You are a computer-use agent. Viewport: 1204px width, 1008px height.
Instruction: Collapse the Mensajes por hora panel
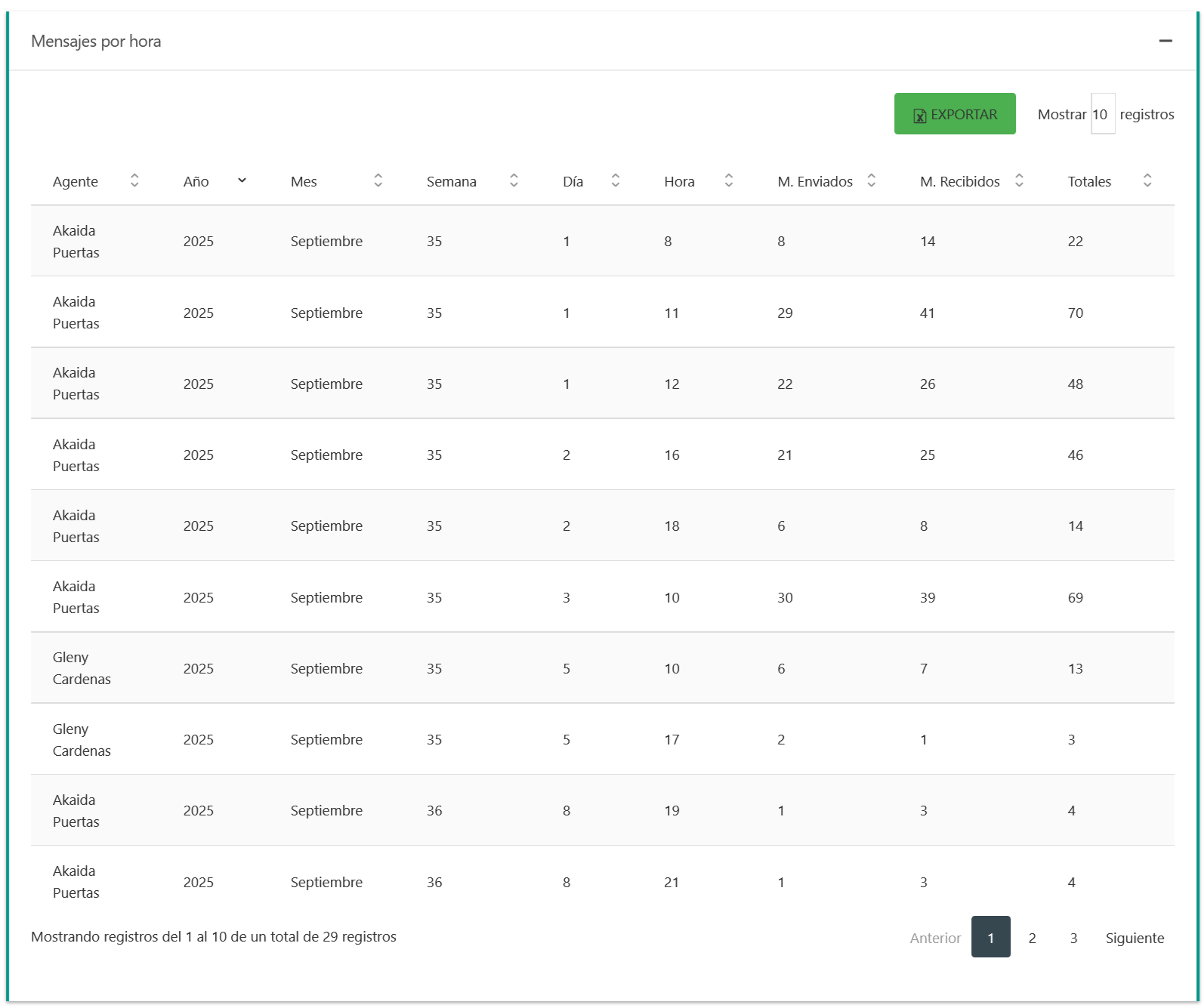pyautogui.click(x=1165, y=41)
